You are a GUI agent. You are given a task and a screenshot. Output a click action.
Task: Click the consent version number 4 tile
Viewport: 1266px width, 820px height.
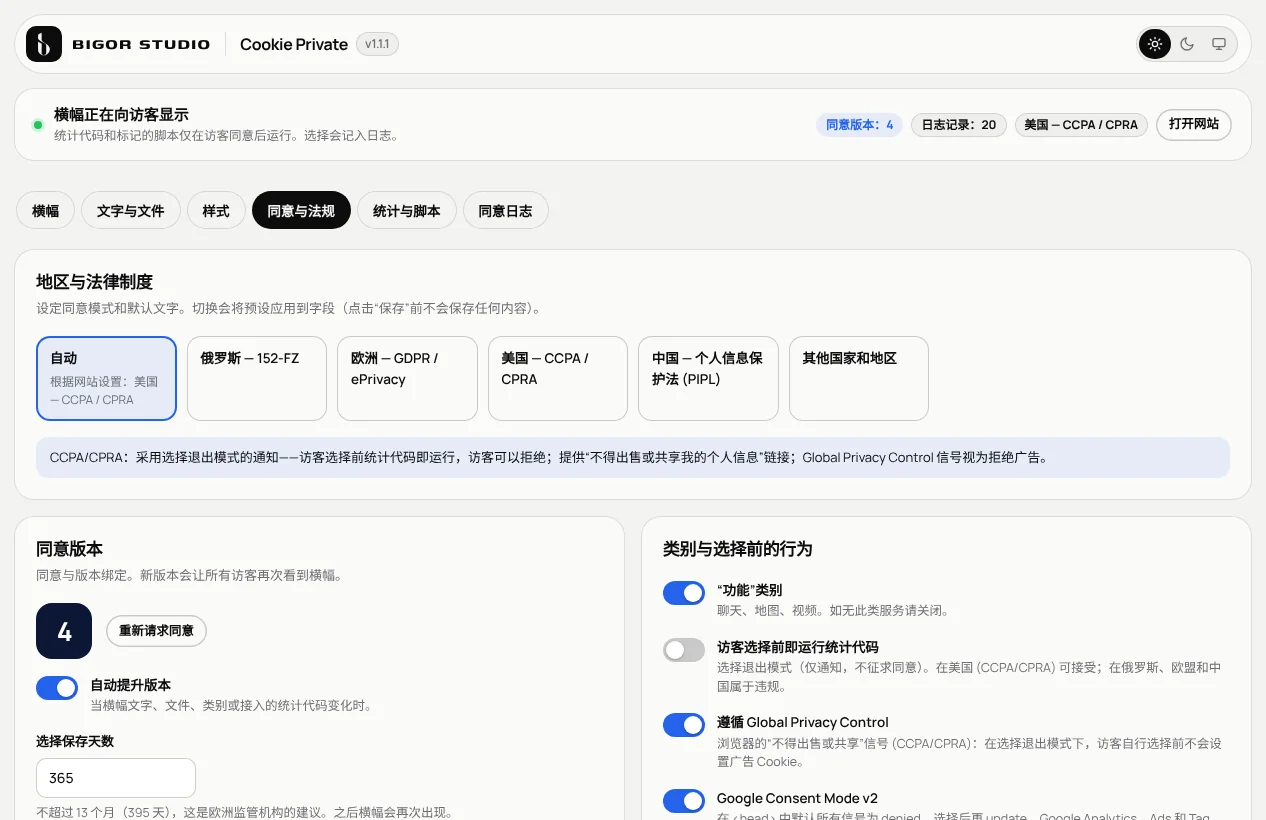pyautogui.click(x=64, y=631)
